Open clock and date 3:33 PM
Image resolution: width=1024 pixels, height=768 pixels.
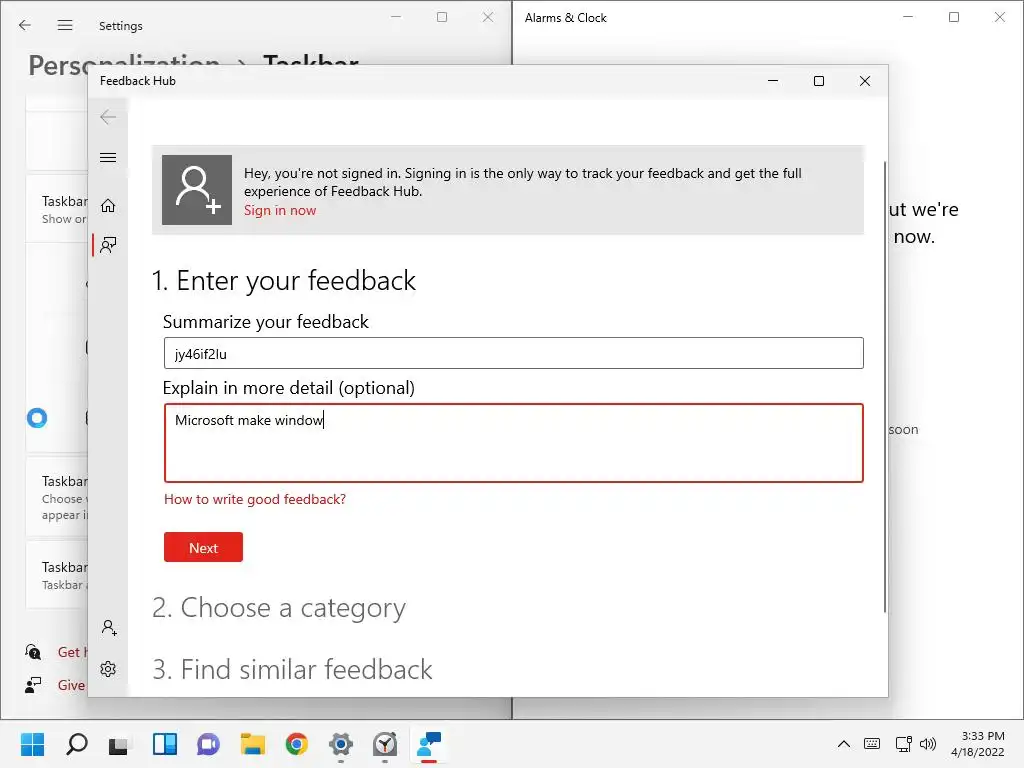coord(978,744)
